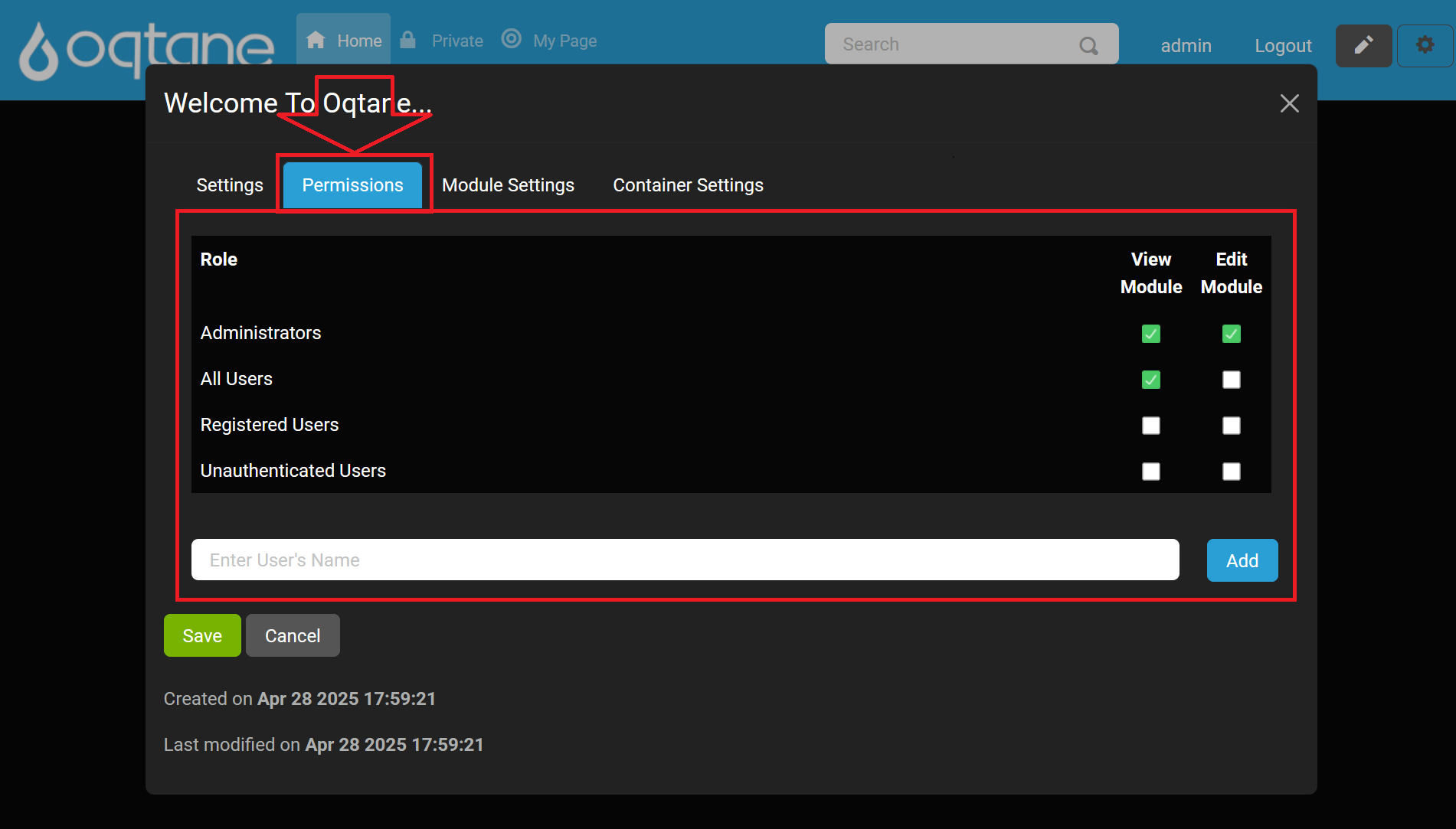
Task: Uncheck All Users View Module checkbox
Action: 1151,380
